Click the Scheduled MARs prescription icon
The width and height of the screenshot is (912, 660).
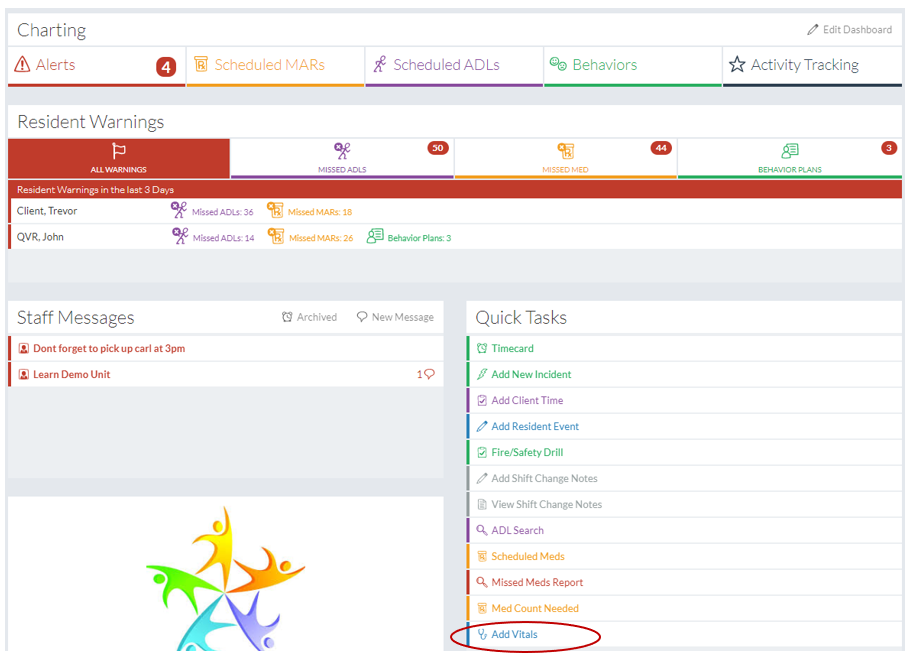pos(201,65)
